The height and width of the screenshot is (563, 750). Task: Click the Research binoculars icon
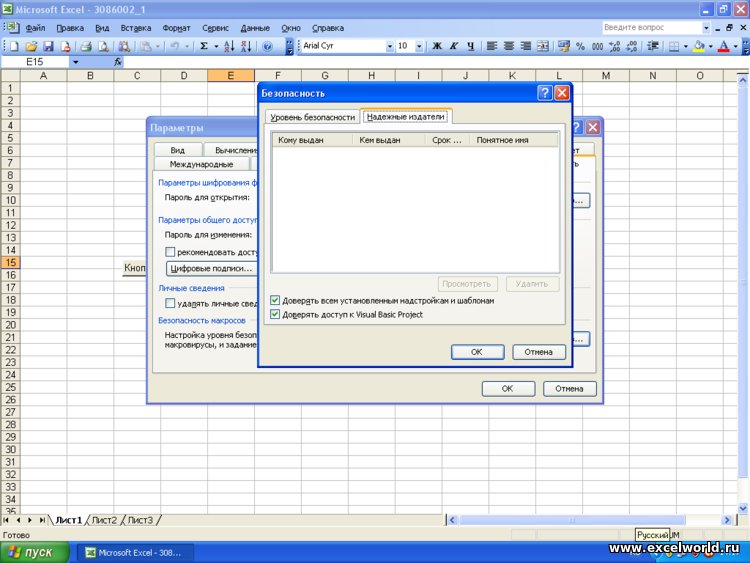124,46
